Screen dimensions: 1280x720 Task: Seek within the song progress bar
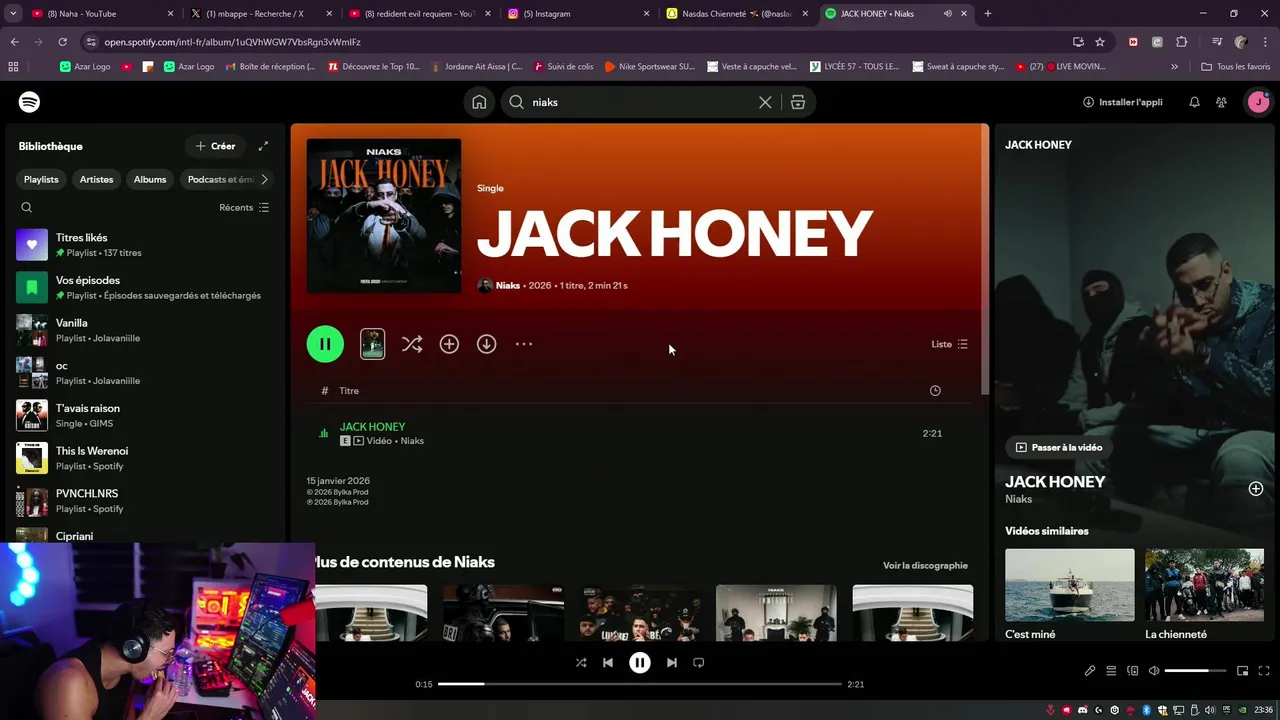coord(640,684)
